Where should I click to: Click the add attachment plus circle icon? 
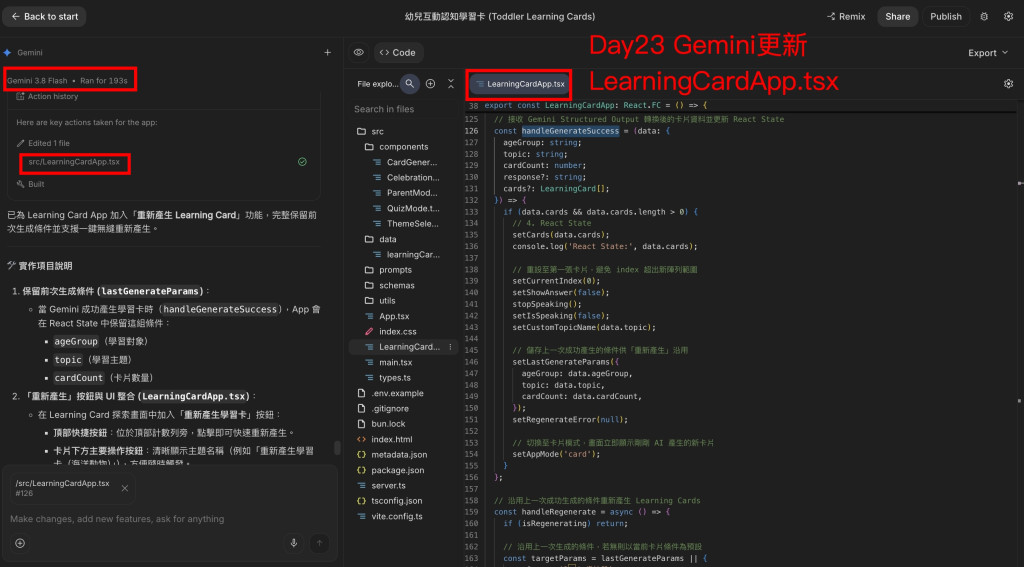20,543
